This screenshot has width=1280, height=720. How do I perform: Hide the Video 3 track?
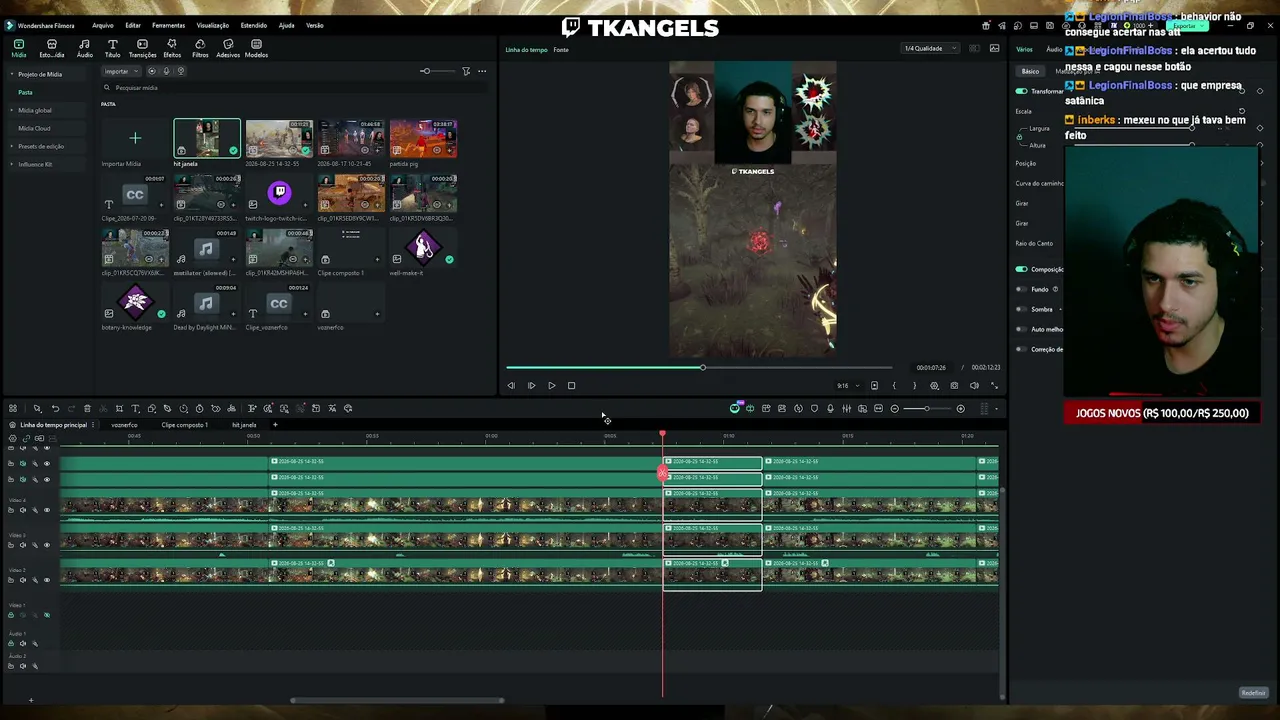(x=46, y=545)
